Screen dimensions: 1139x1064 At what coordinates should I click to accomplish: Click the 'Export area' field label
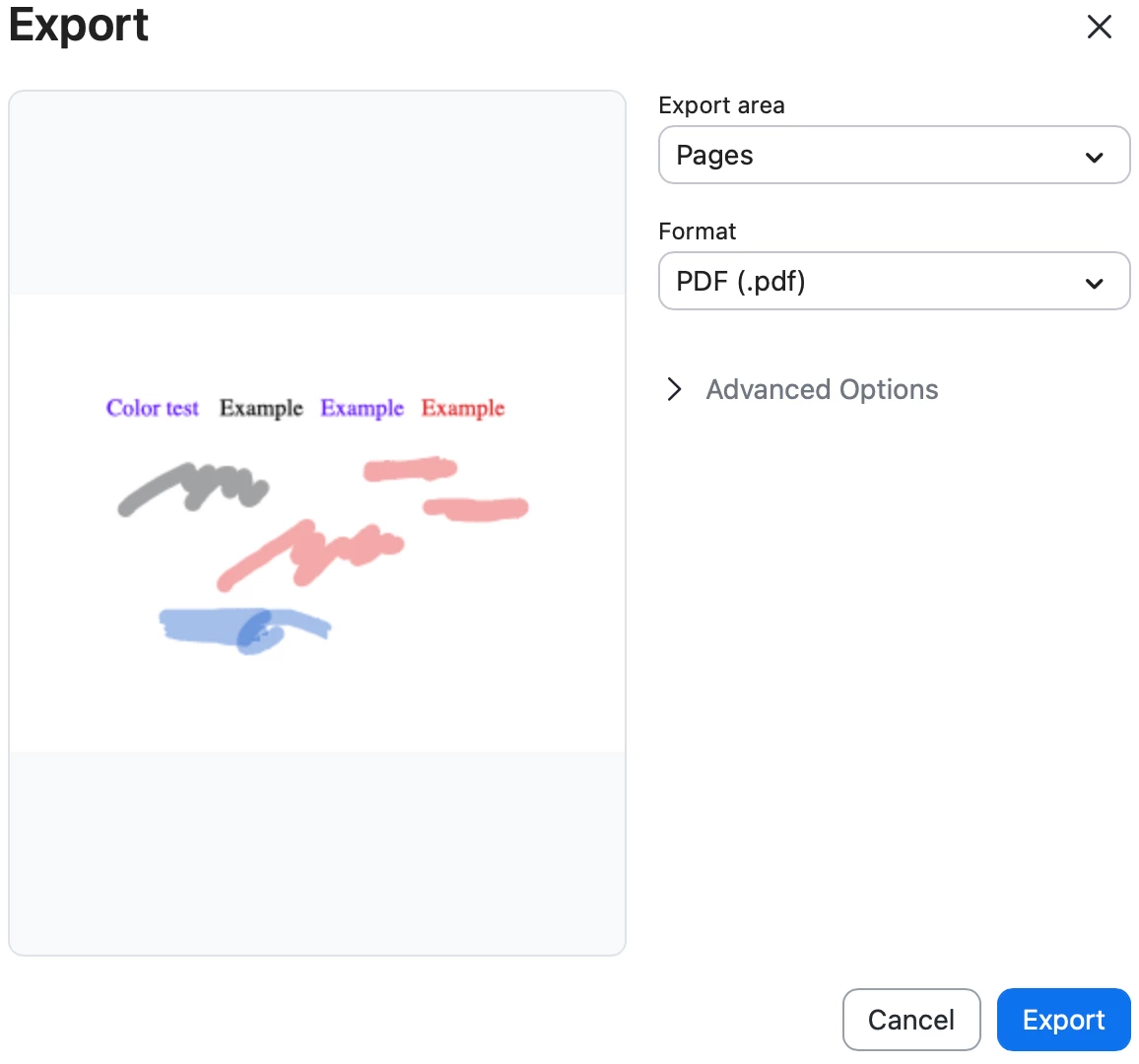click(x=721, y=105)
